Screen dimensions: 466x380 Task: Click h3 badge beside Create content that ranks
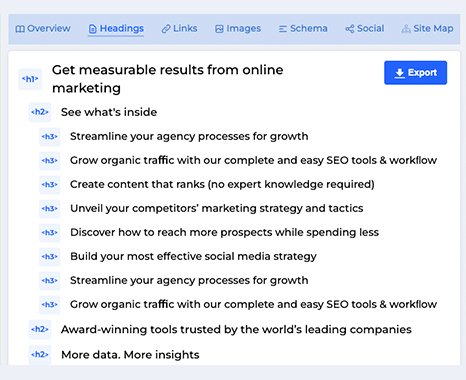[49, 185]
